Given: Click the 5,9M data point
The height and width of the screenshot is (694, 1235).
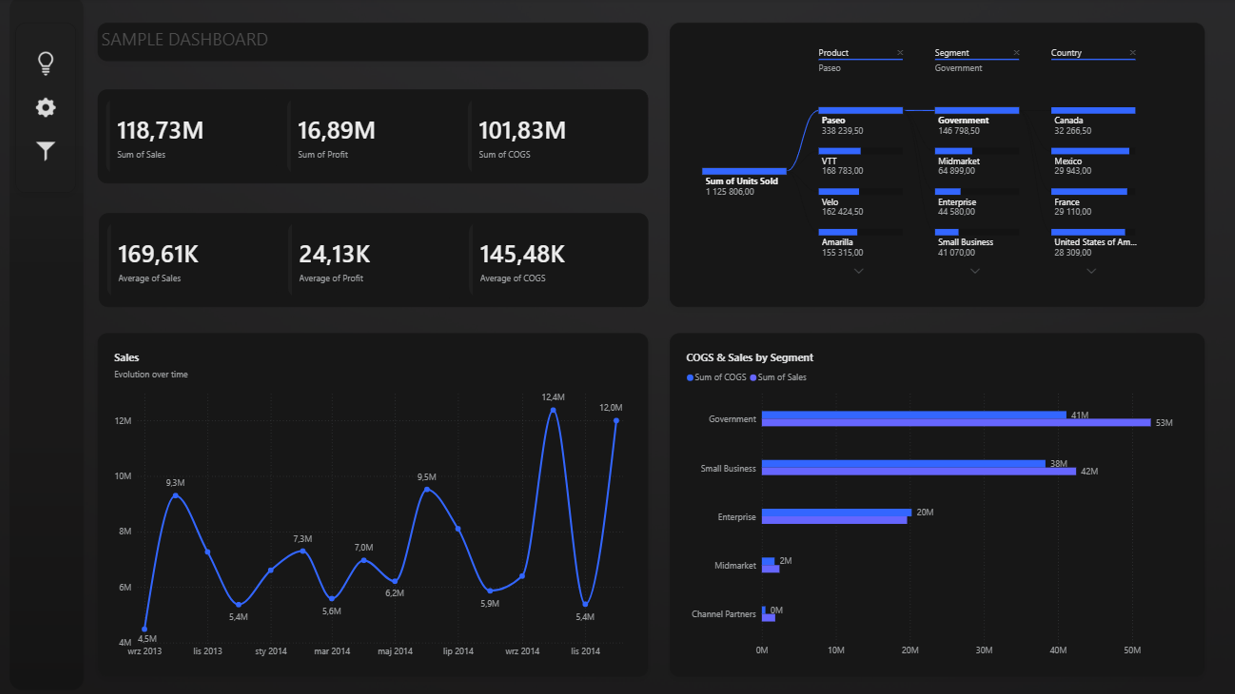Looking at the screenshot, I should pyautogui.click(x=490, y=591).
